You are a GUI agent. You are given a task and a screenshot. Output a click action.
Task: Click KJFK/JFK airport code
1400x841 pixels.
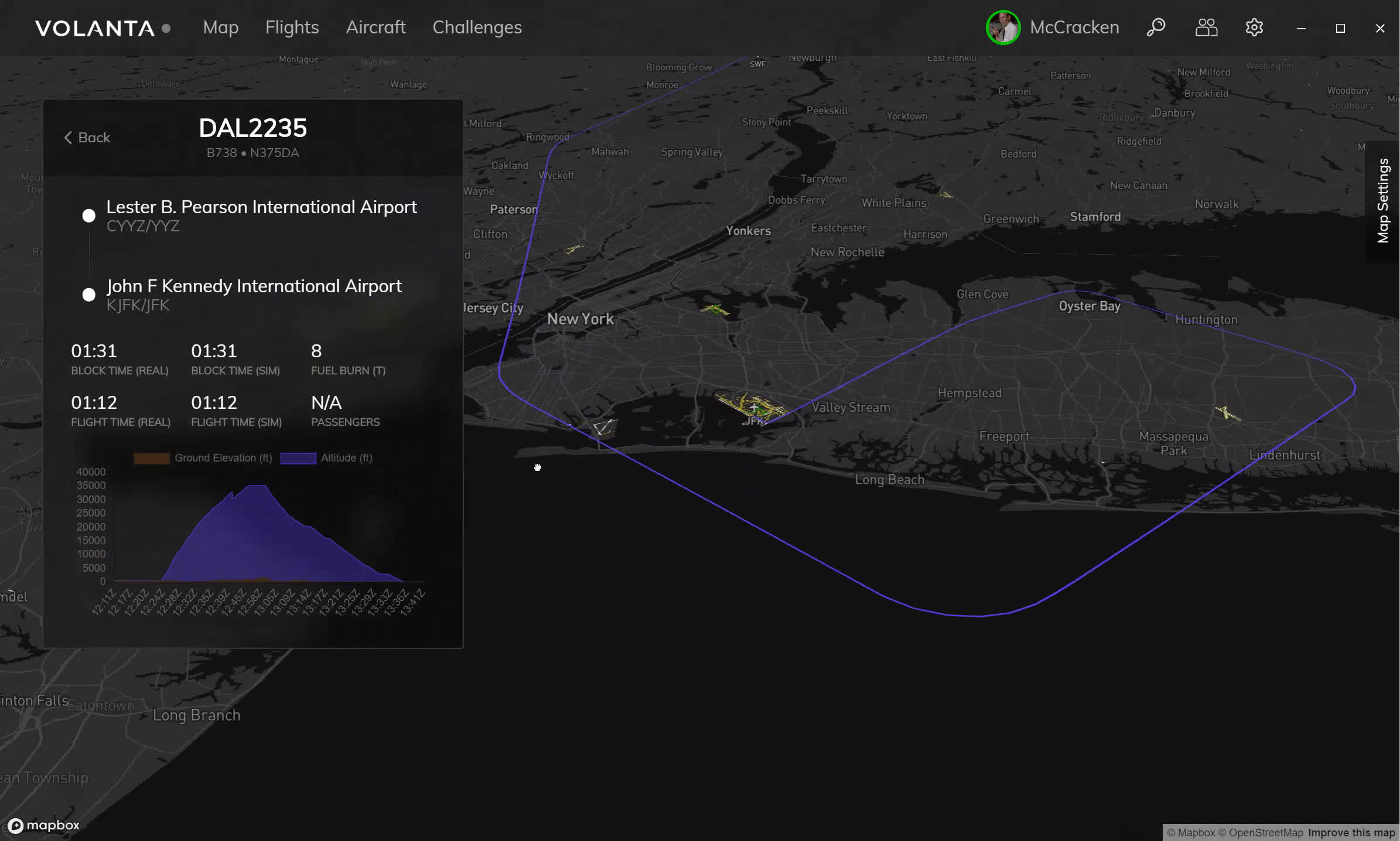coord(138,305)
